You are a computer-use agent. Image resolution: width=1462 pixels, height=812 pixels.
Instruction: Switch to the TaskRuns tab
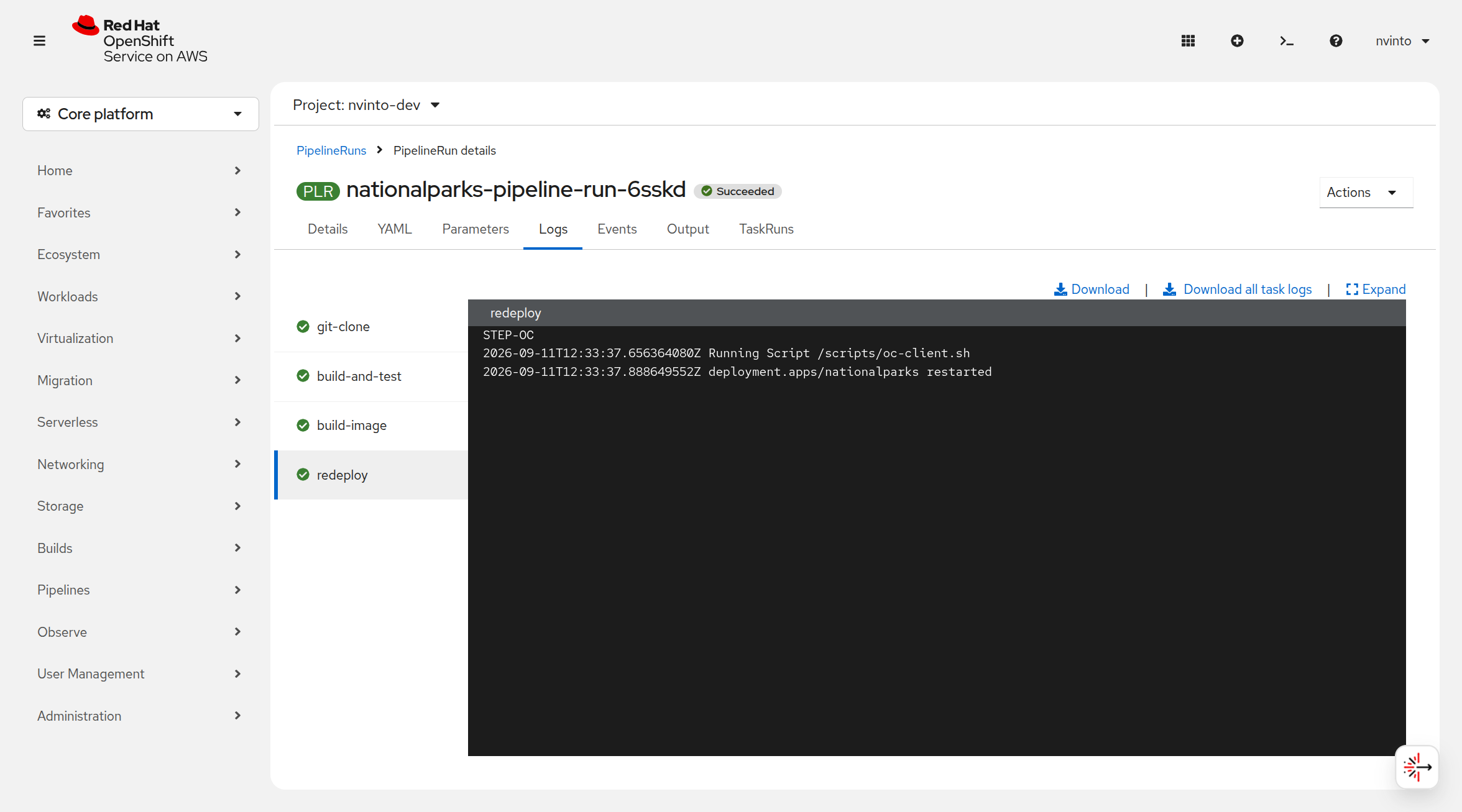(766, 229)
